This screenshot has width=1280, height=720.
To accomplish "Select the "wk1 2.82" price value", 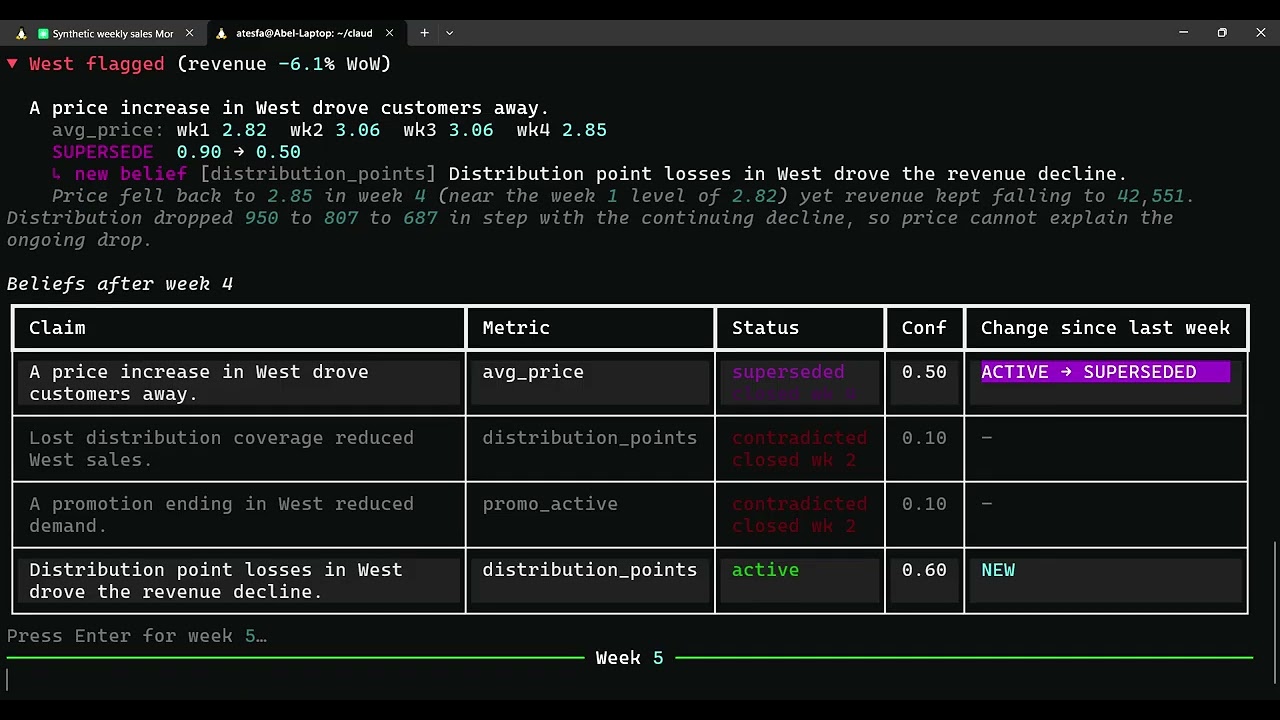I will point(221,130).
